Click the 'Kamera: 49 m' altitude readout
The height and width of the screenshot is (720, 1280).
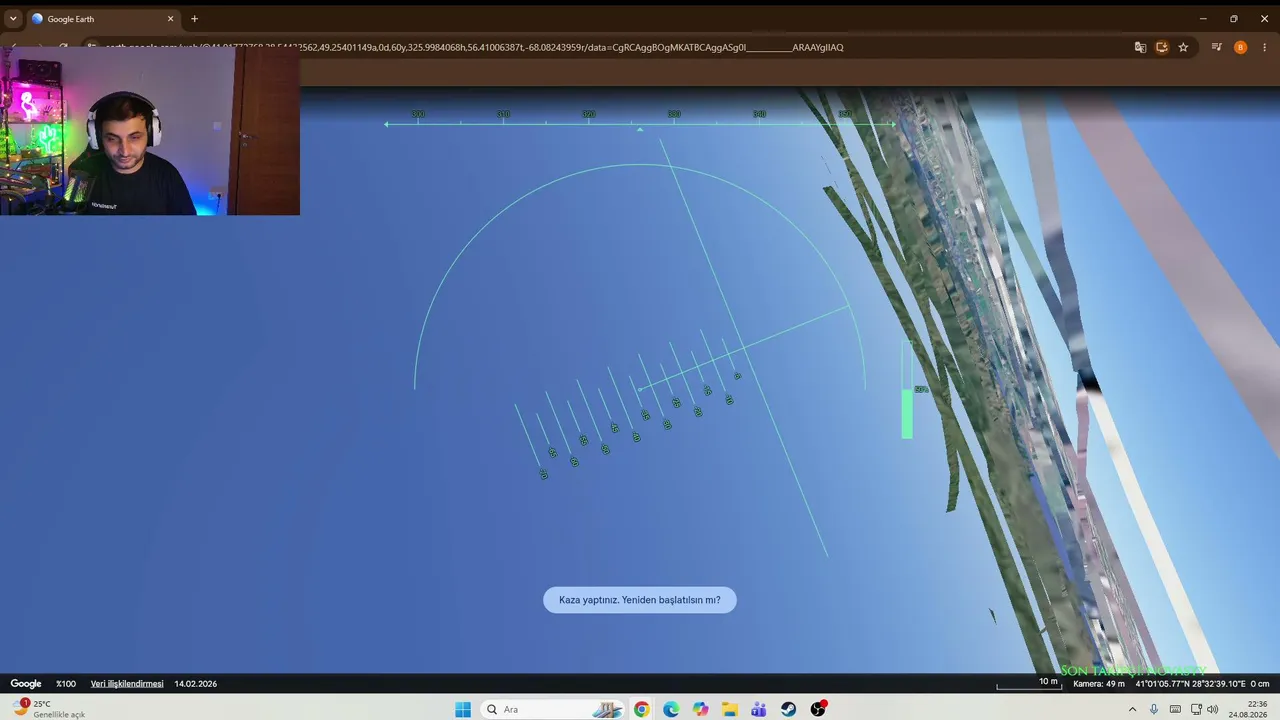(1099, 684)
